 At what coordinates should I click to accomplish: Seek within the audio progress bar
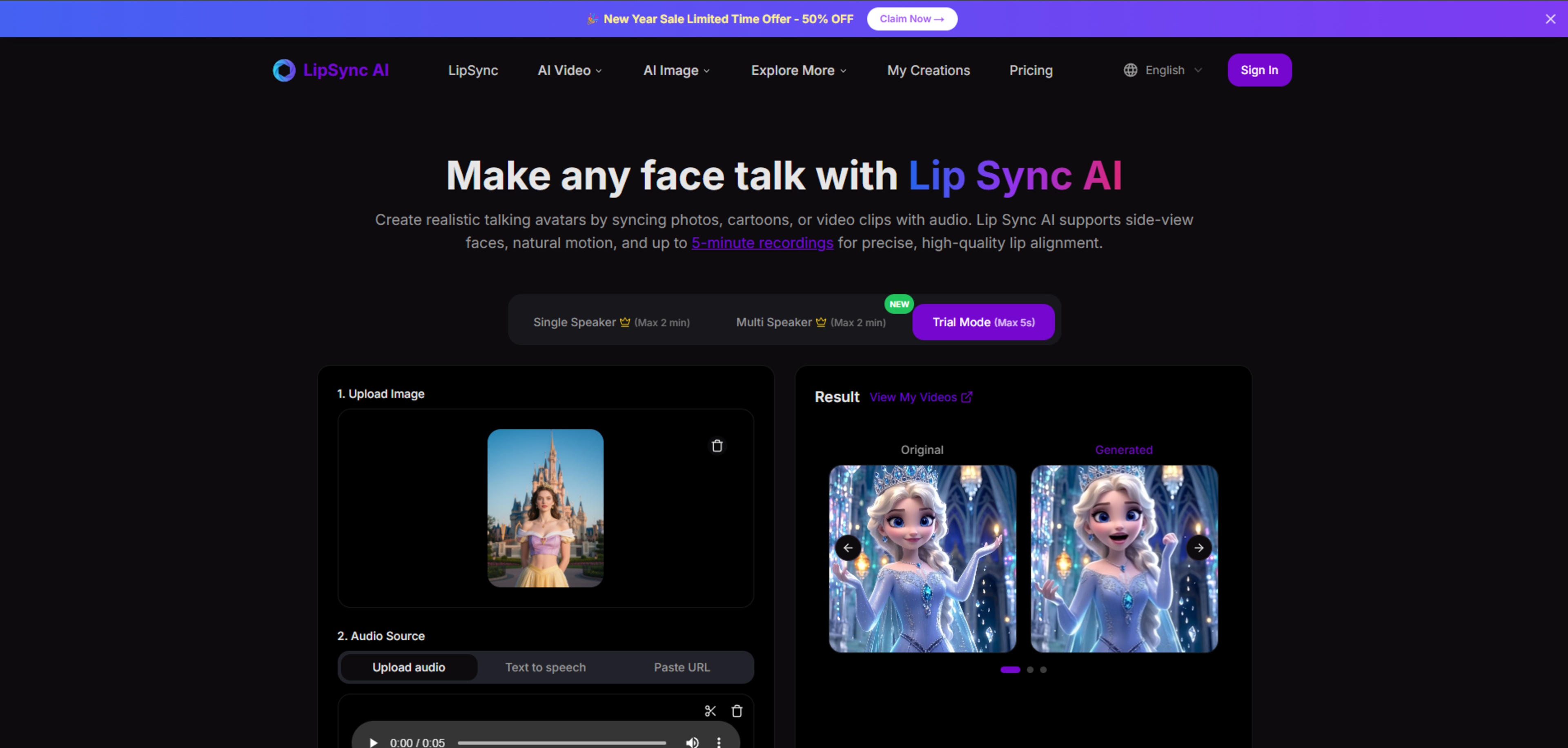pyautogui.click(x=562, y=743)
